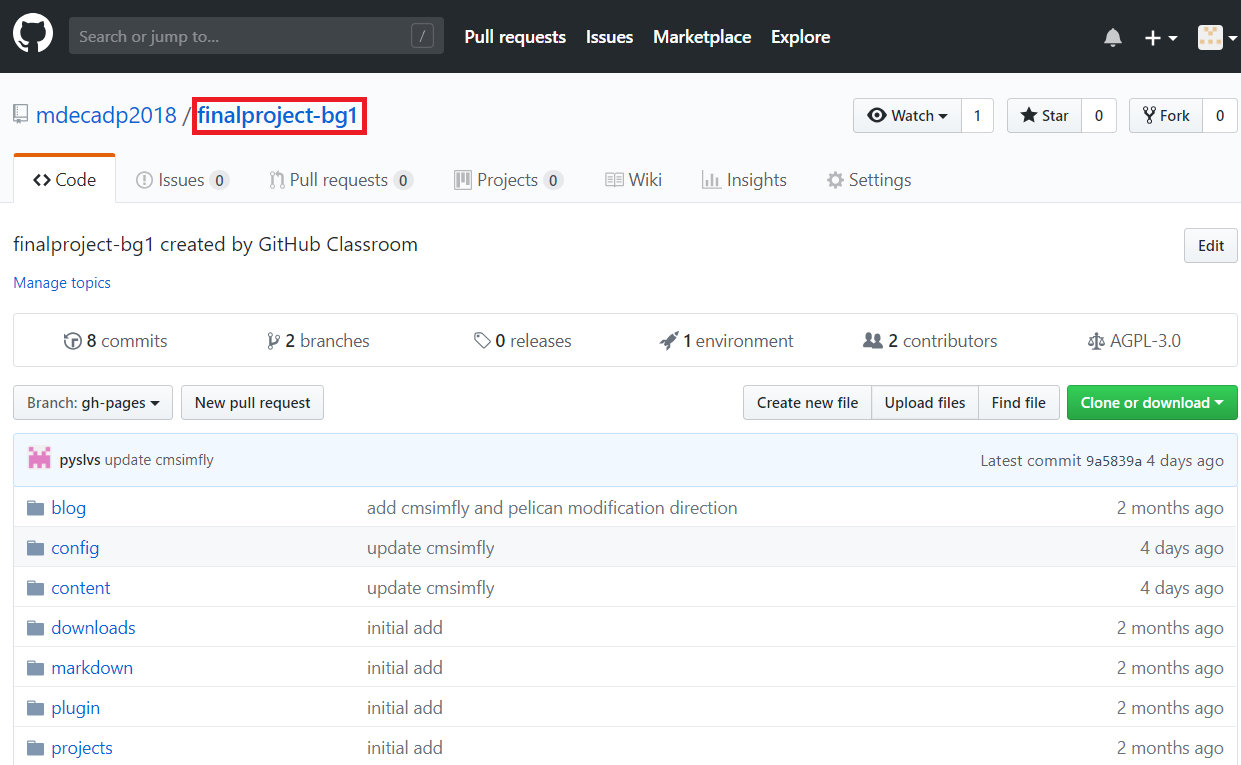Open the finalproject-bg1 repository link
Image resolution: width=1241 pixels, height=765 pixels.
(278, 116)
